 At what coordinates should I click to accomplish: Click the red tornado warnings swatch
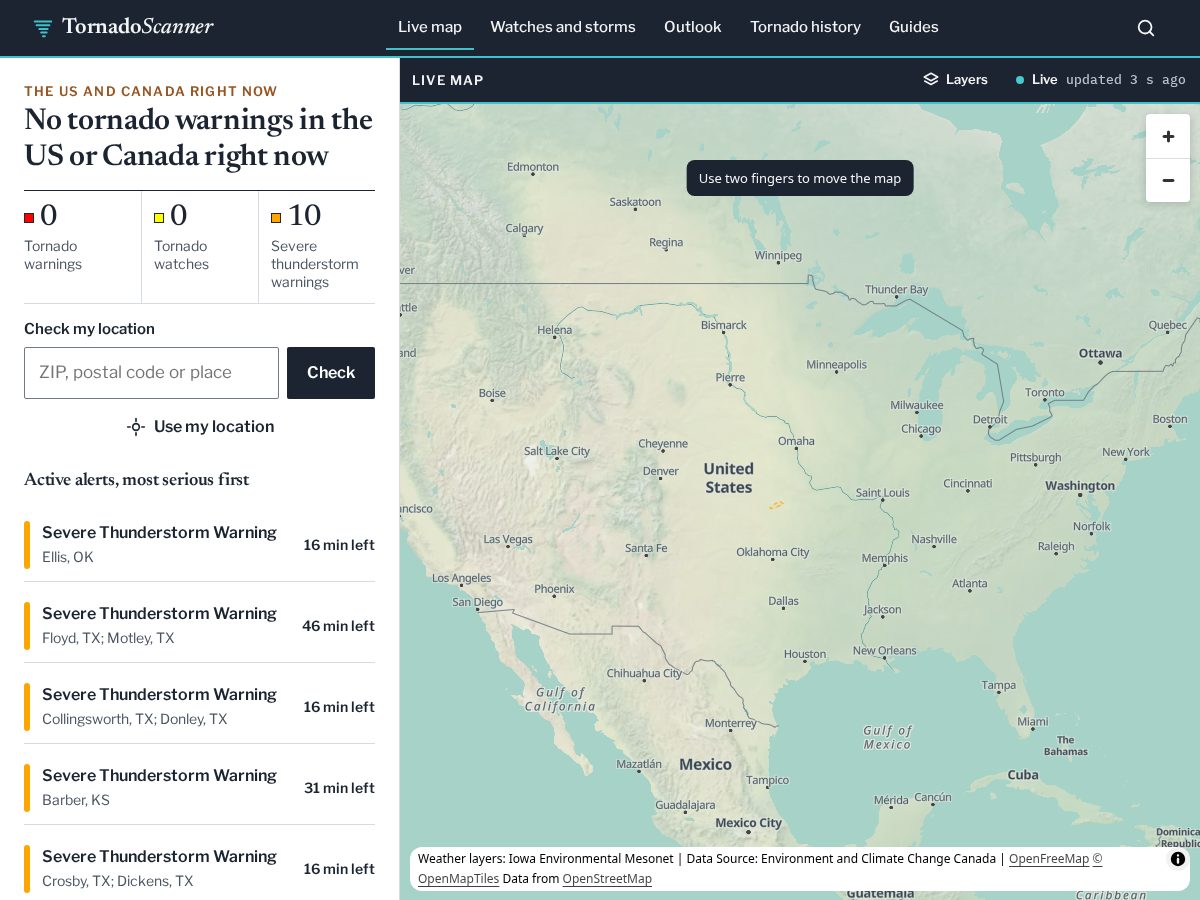pos(29,218)
